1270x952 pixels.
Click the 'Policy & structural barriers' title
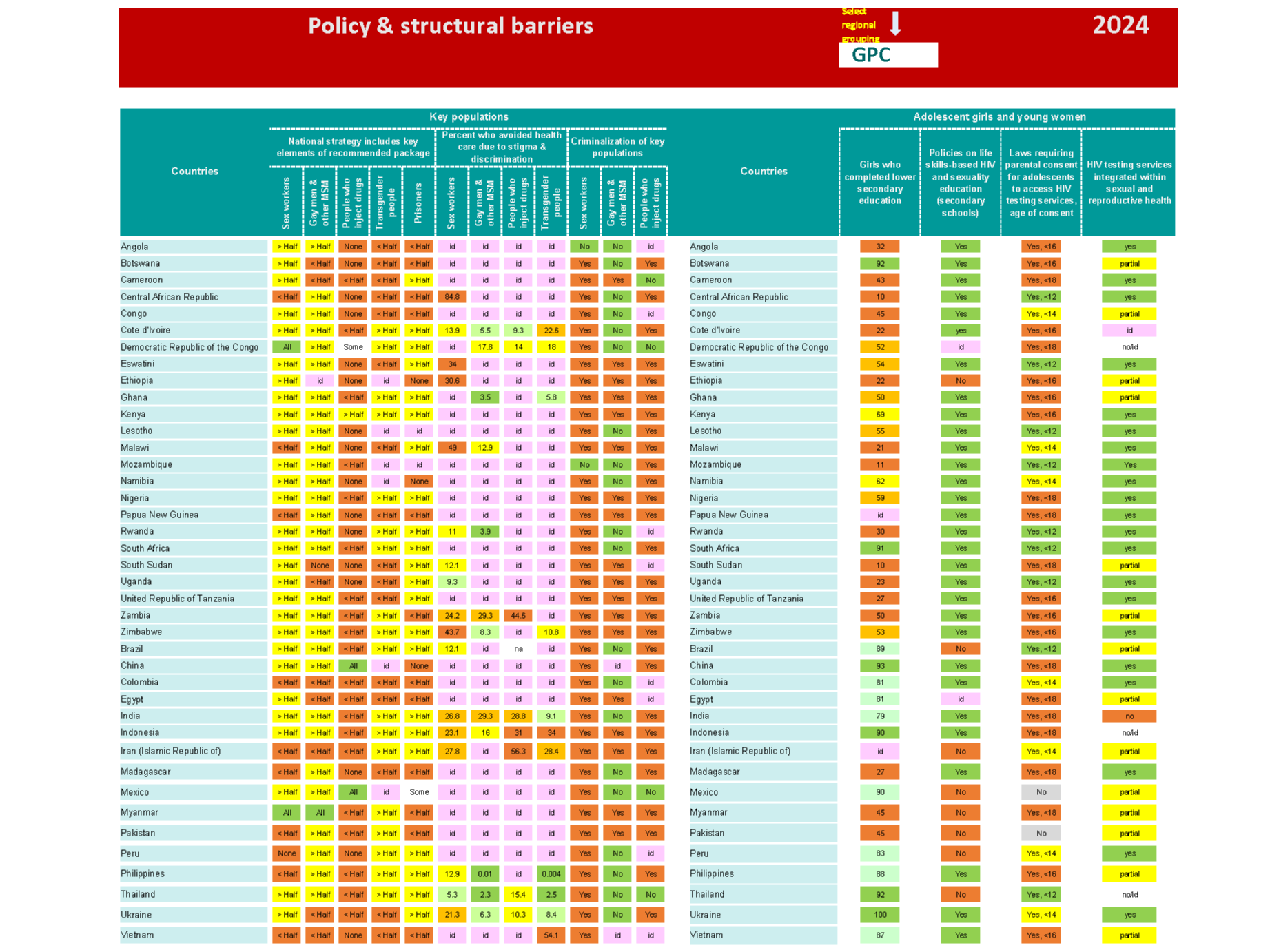pos(450,26)
